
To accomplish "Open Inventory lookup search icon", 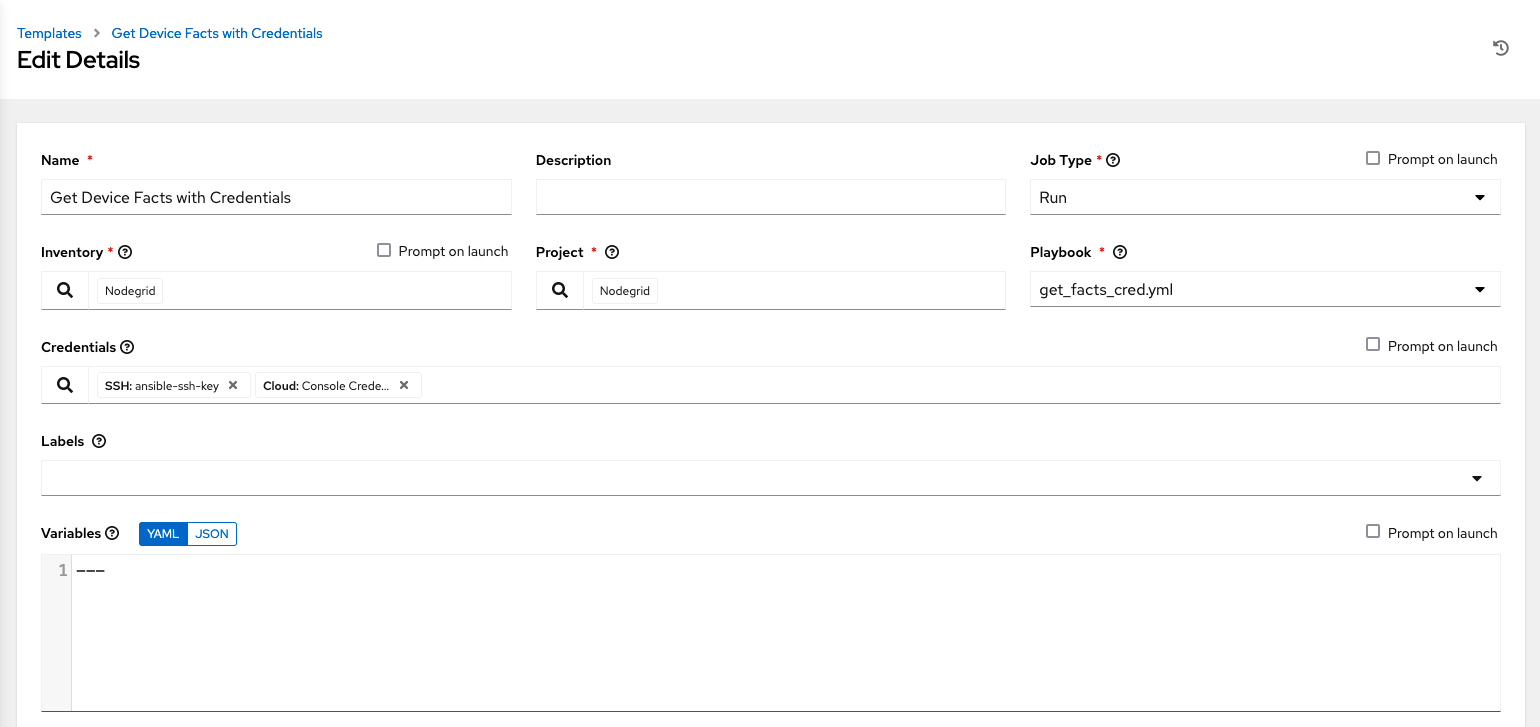I will [65, 290].
